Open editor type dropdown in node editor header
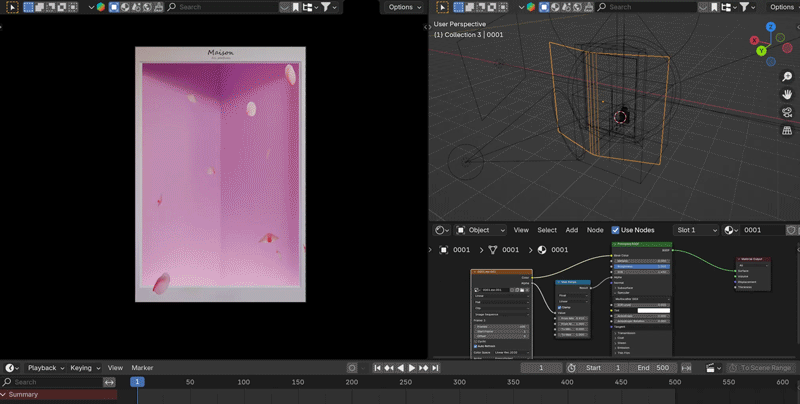This screenshot has height=404, width=800. tap(441, 230)
